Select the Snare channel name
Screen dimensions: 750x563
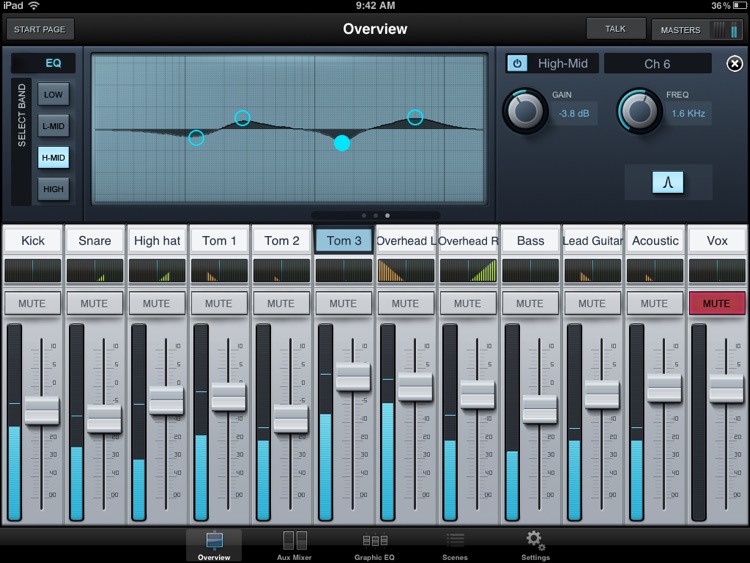pos(95,240)
